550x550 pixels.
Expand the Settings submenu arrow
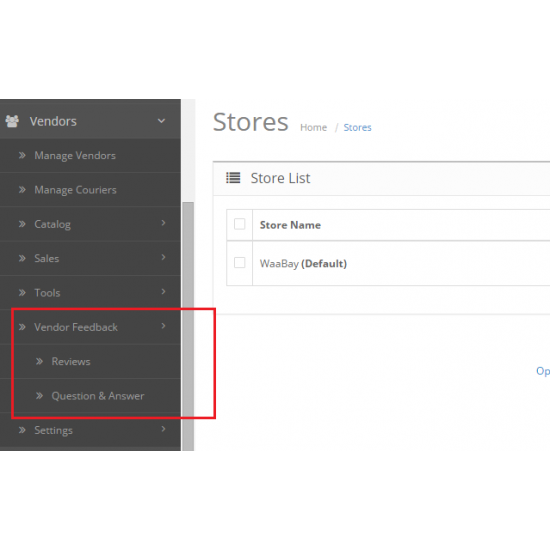point(163,429)
